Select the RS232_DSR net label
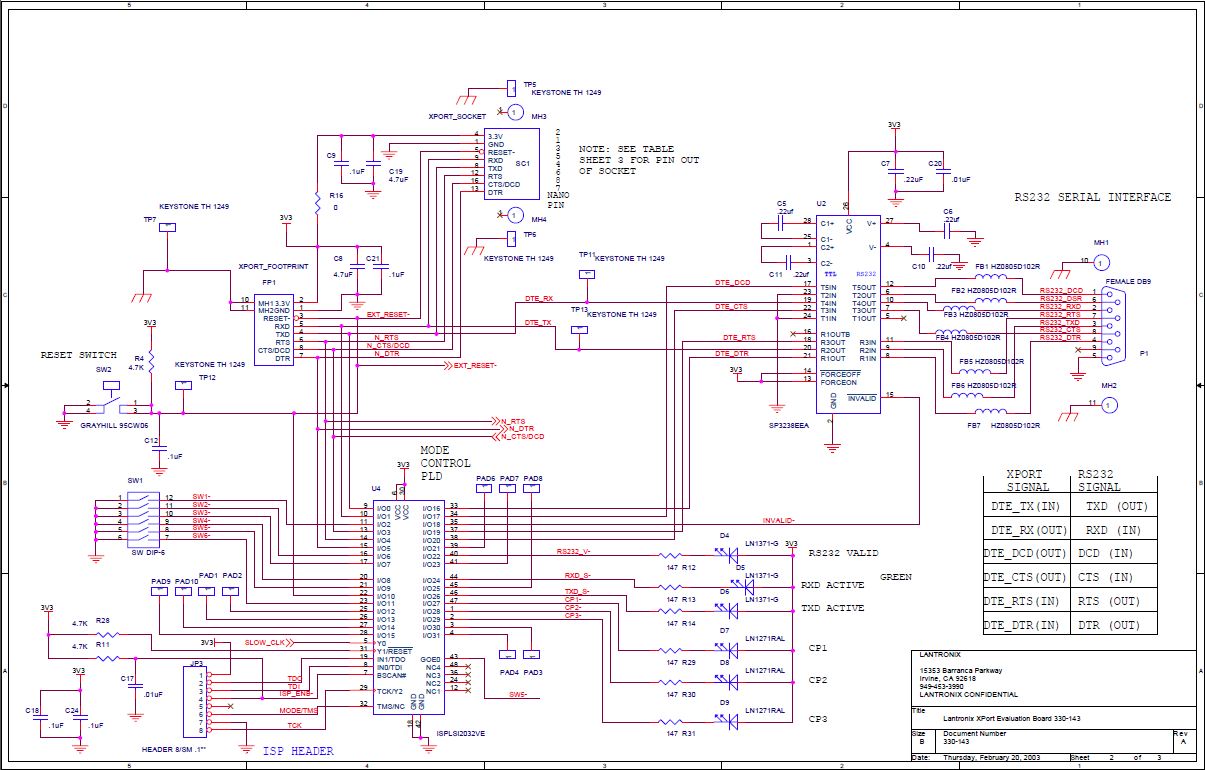This screenshot has width=1205, height=770. (1061, 298)
